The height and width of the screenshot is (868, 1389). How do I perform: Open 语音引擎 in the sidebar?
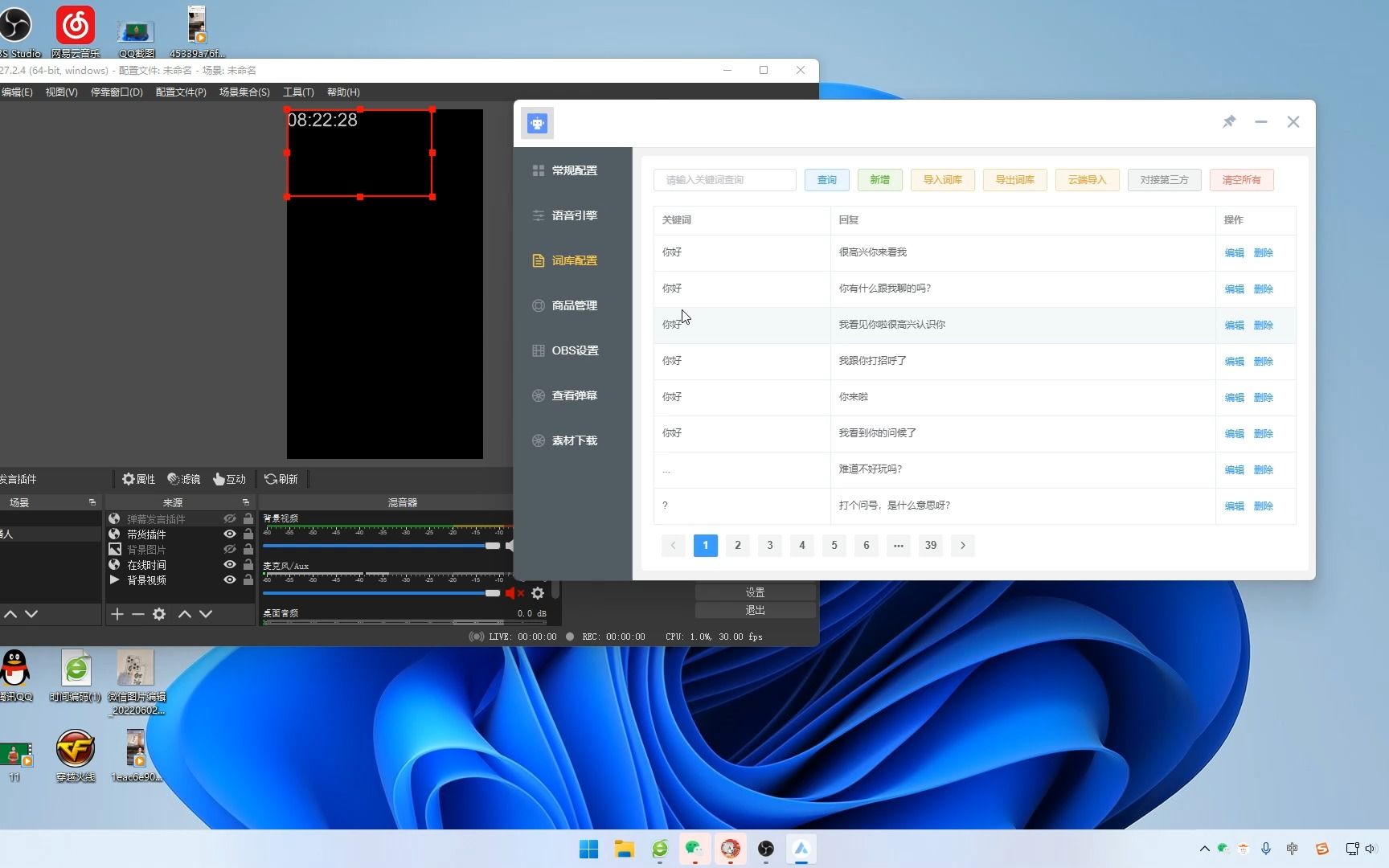point(565,215)
